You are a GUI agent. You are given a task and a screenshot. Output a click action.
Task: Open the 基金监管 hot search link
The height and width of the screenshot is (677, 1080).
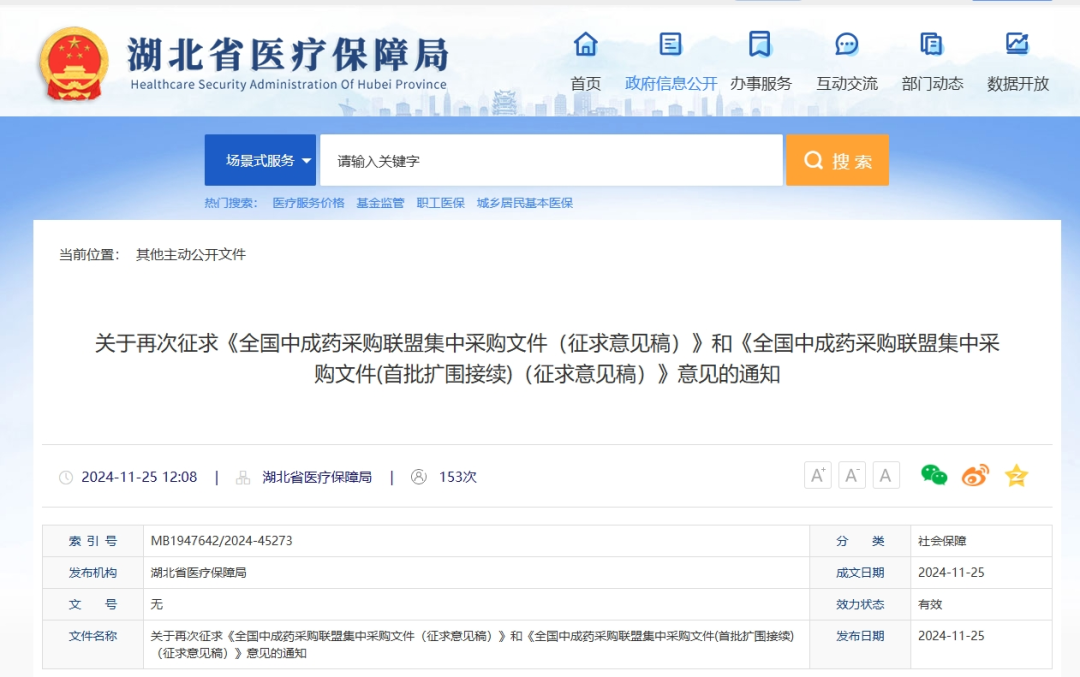click(x=380, y=203)
